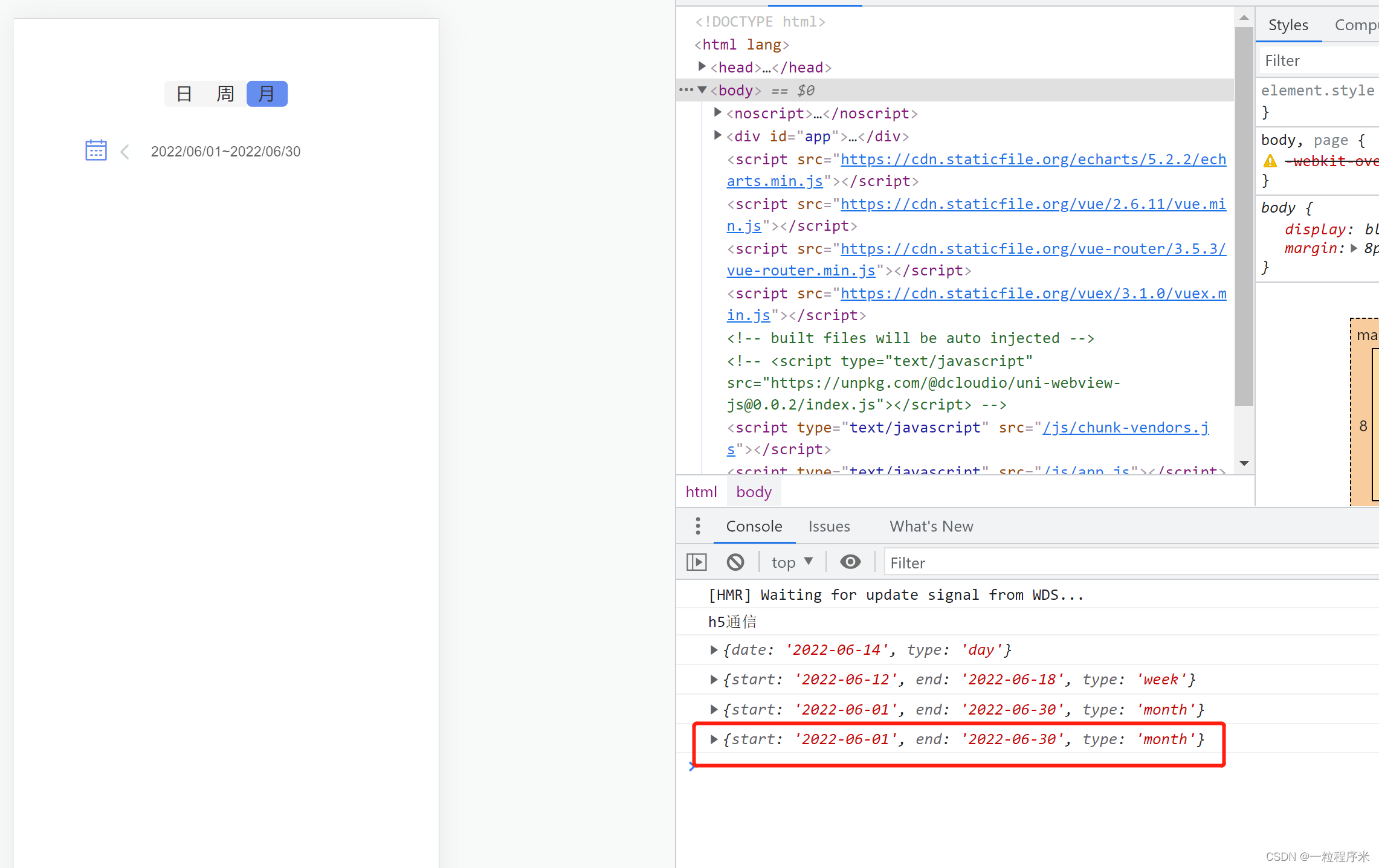Screen dimensions: 1379x868
Task: Click the warning icon next to -webkit-overflow rule
Action: click(x=1270, y=161)
